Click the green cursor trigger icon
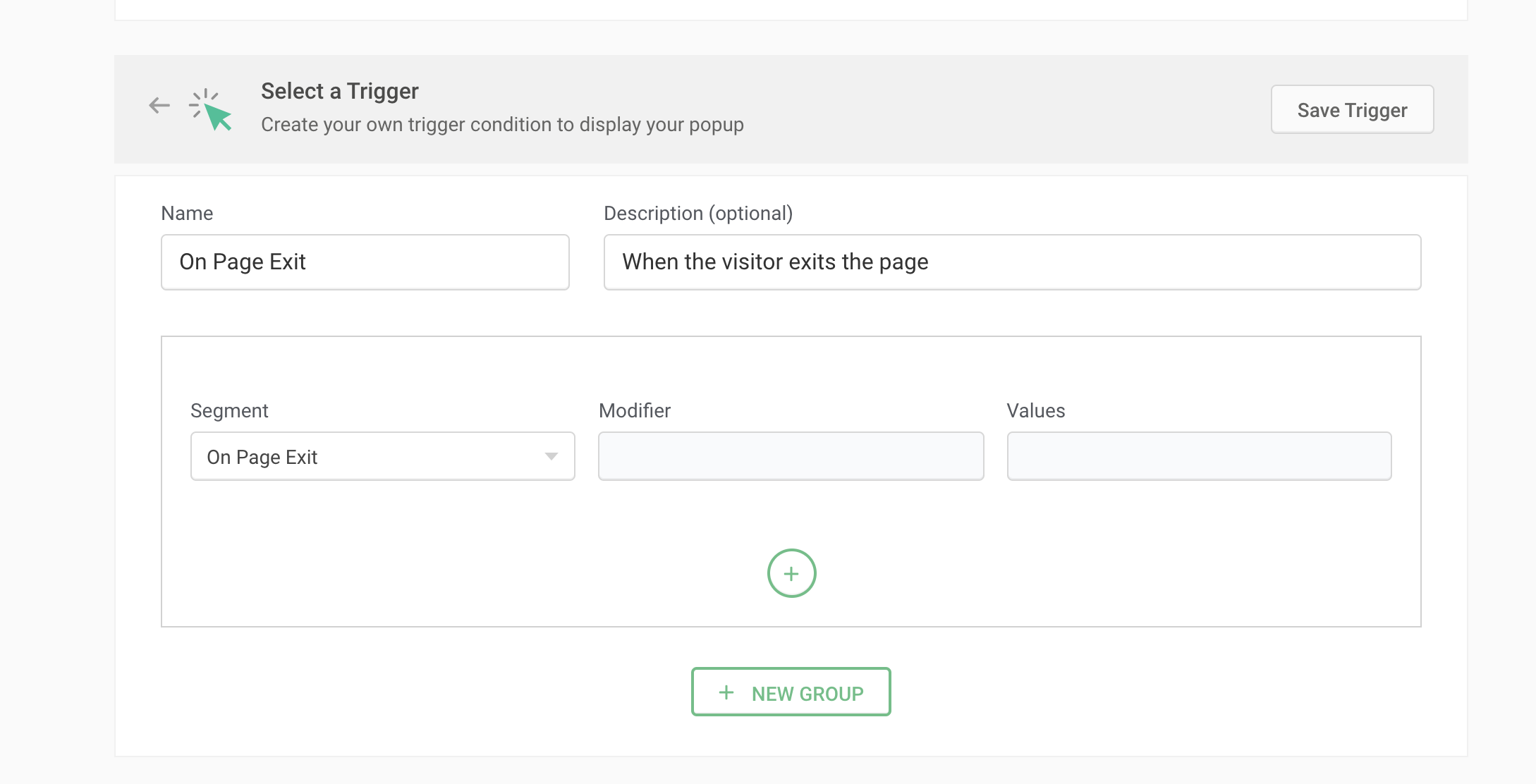 tap(211, 110)
